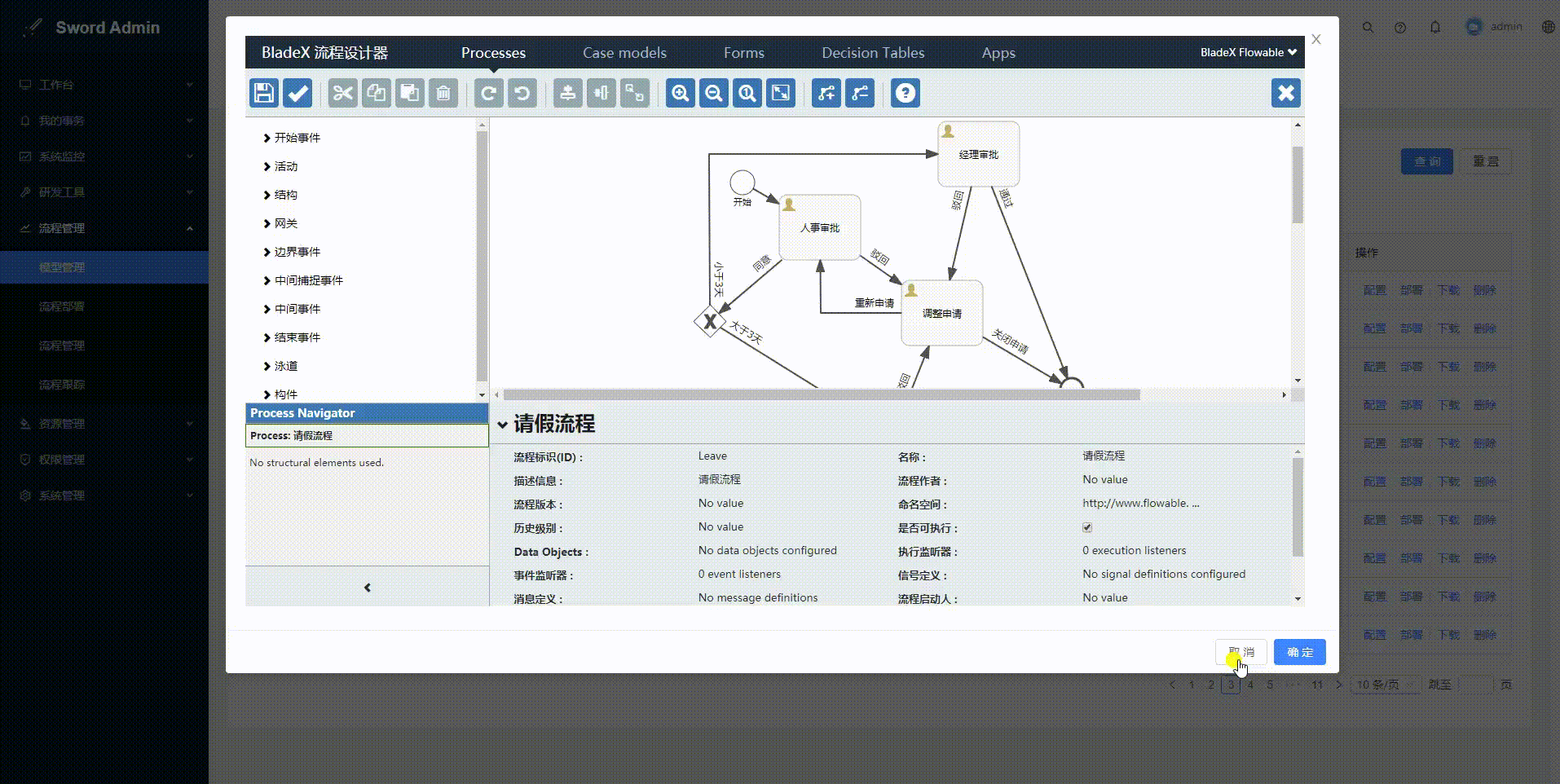The height and width of the screenshot is (784, 1560).
Task: Select Process: 请假流程 in navigator
Action: 367,435
